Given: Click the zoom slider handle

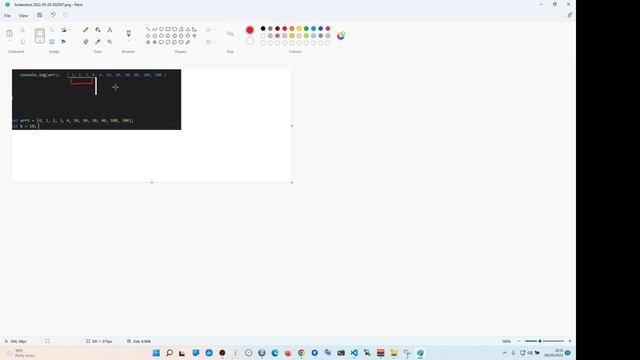Looking at the screenshot, I should [540, 341].
